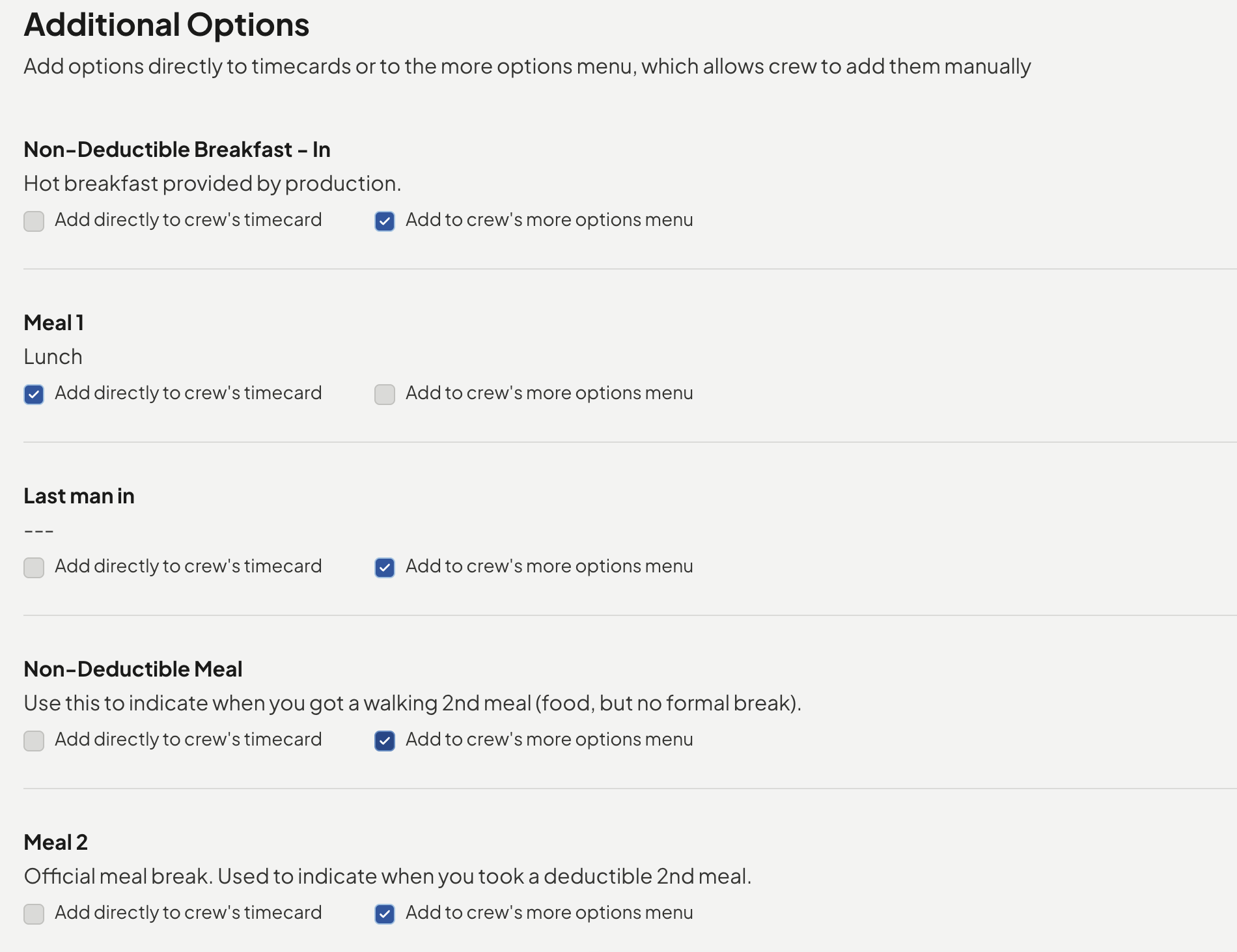Uncheck more options menu for Non-Deductible Breakfast
This screenshot has width=1237, height=952.
coord(385,221)
